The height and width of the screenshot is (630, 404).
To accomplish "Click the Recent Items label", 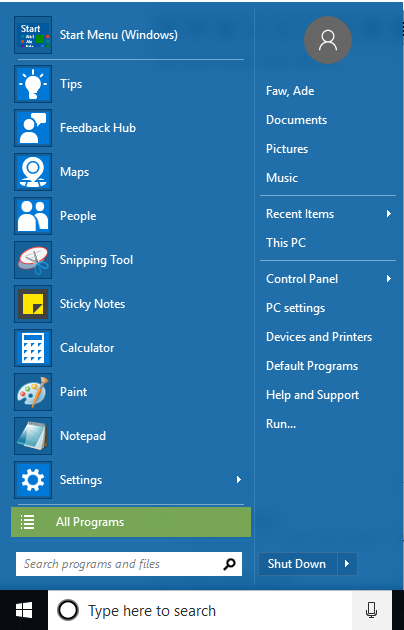I will [x=300, y=214].
